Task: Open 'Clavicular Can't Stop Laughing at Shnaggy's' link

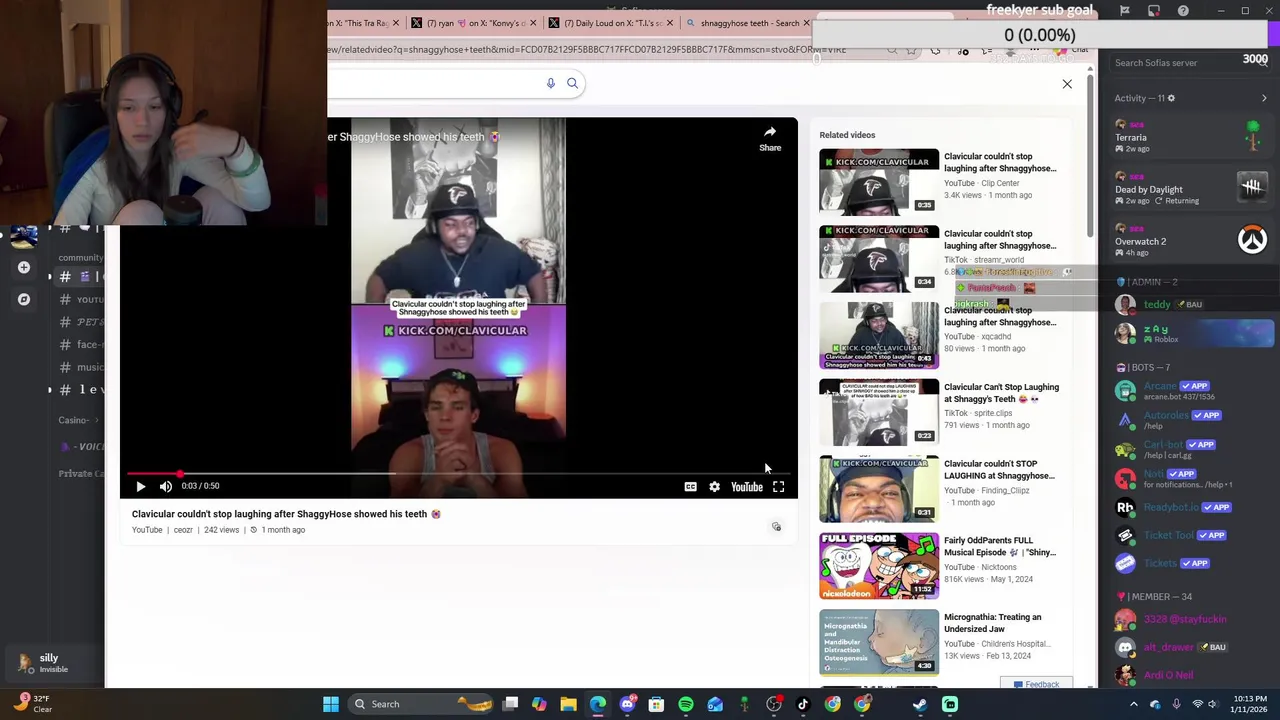Action: point(1001,393)
